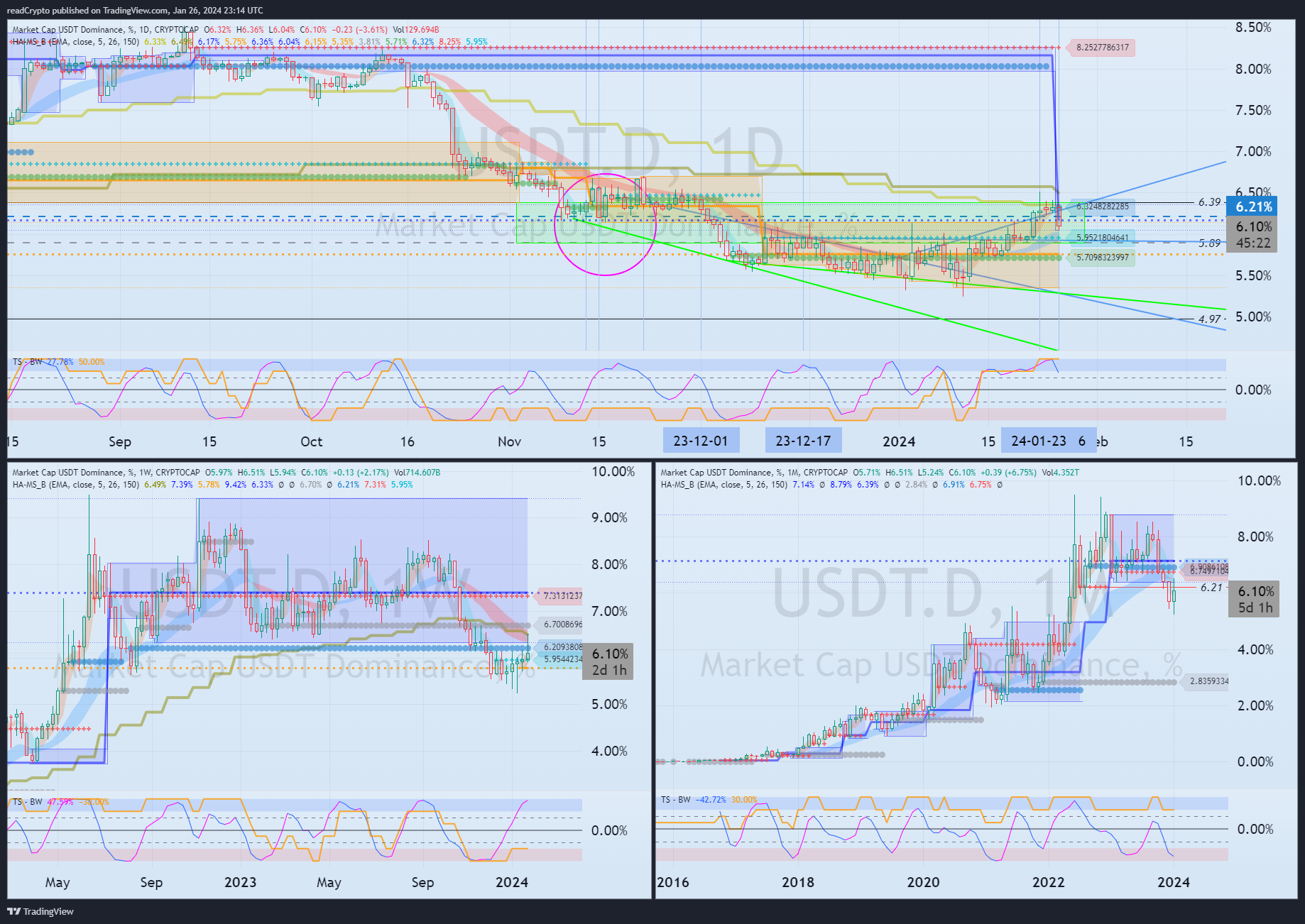Click the 2016 label on the 1M time axis
The width and height of the screenshot is (1305, 924).
click(x=672, y=882)
